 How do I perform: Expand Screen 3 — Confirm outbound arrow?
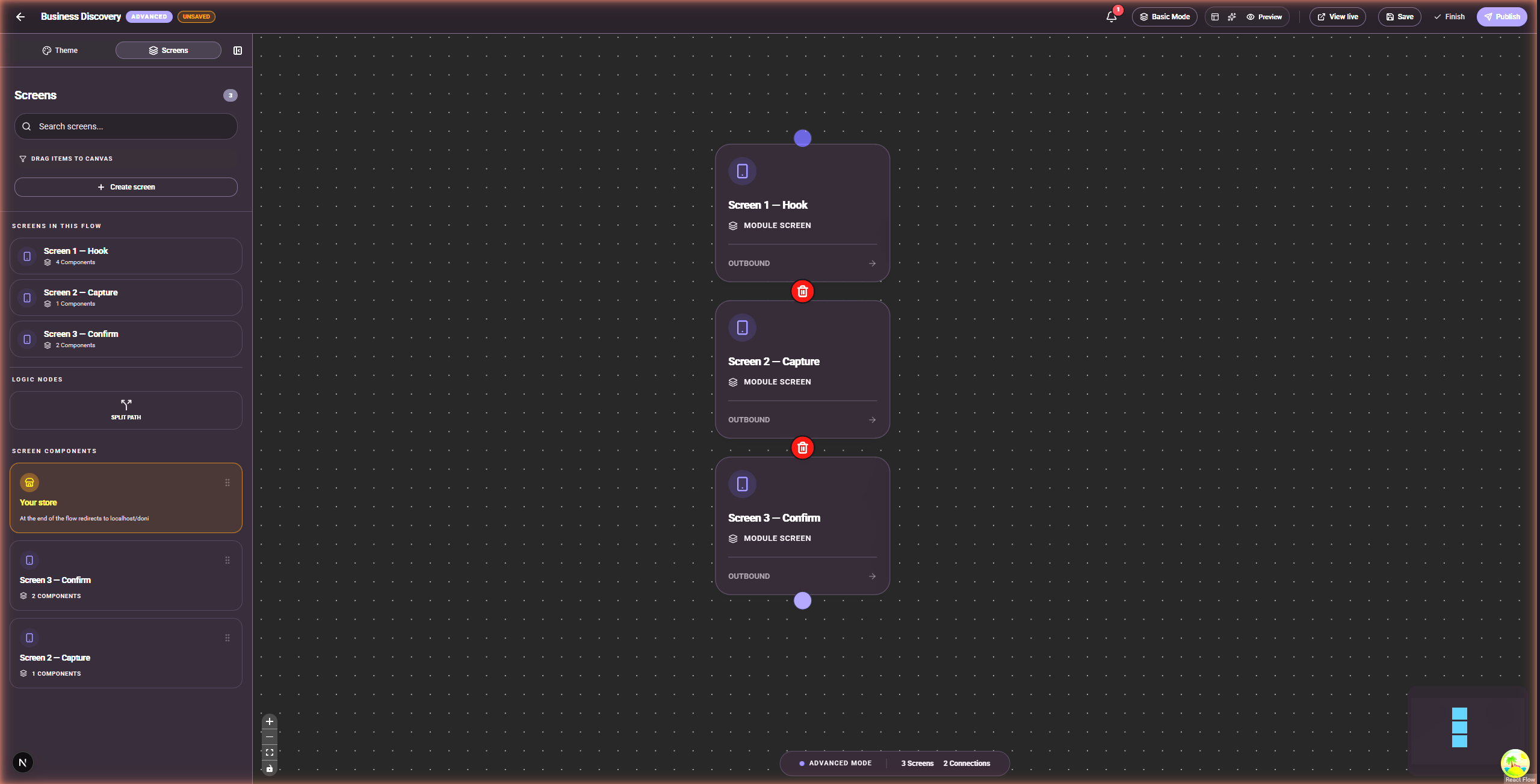[872, 576]
